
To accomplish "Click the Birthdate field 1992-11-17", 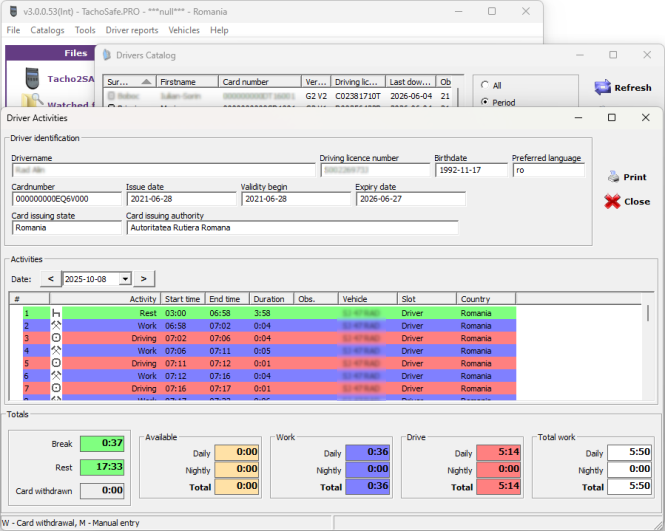I will click(471, 170).
